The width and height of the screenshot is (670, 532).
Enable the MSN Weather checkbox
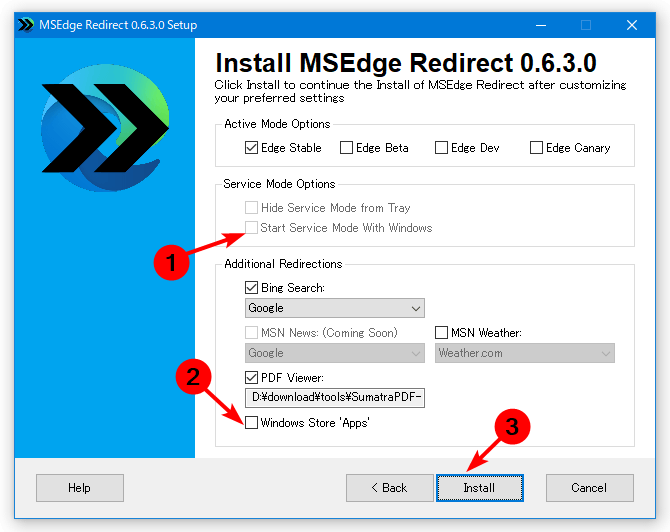[441, 332]
